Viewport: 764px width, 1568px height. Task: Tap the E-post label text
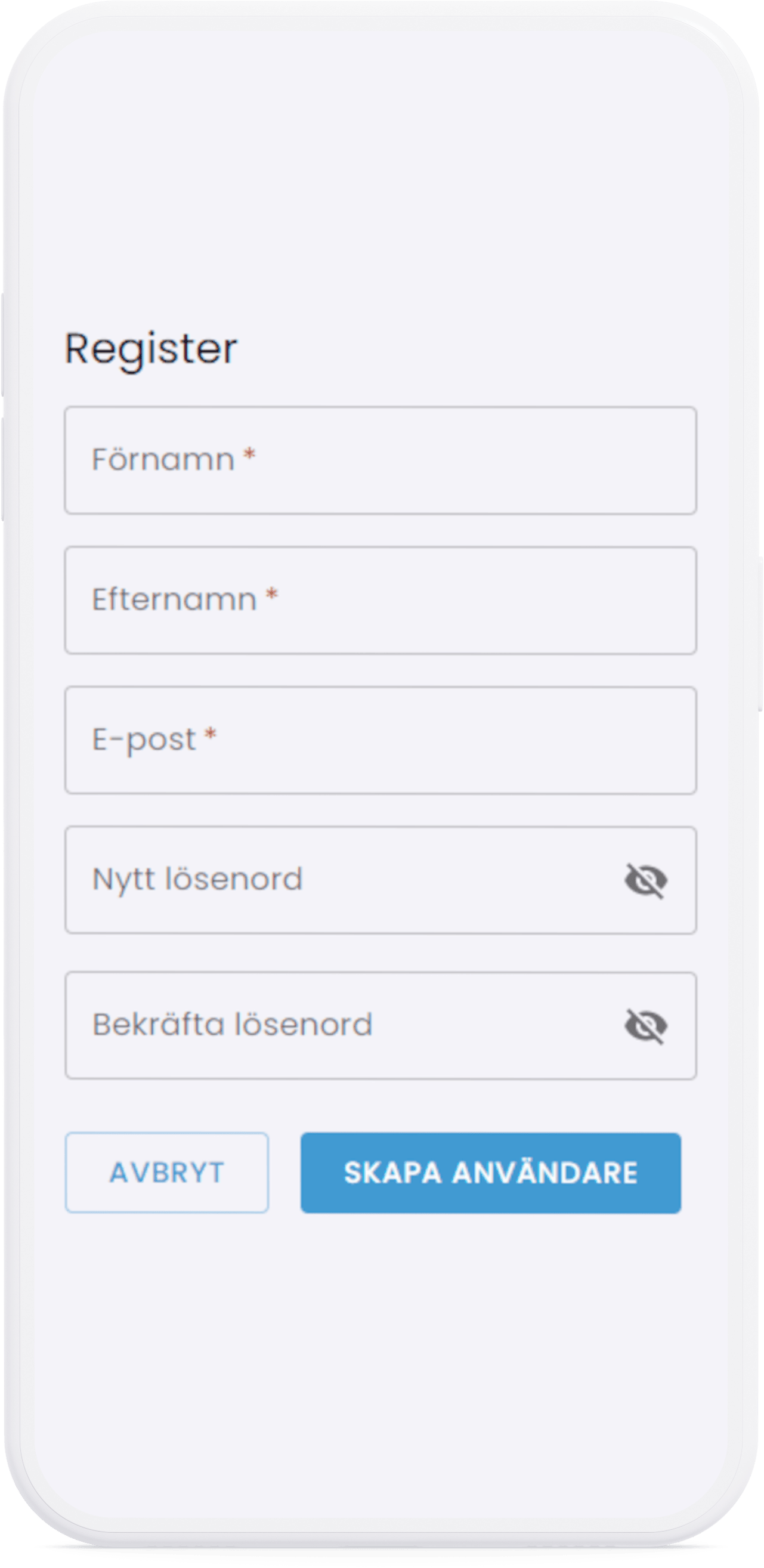pos(144,740)
